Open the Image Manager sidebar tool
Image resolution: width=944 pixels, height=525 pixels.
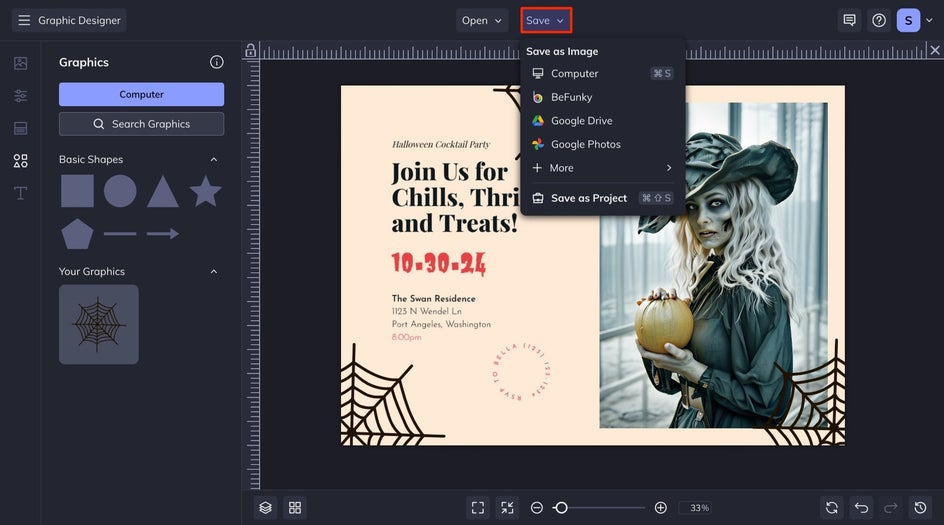20,63
